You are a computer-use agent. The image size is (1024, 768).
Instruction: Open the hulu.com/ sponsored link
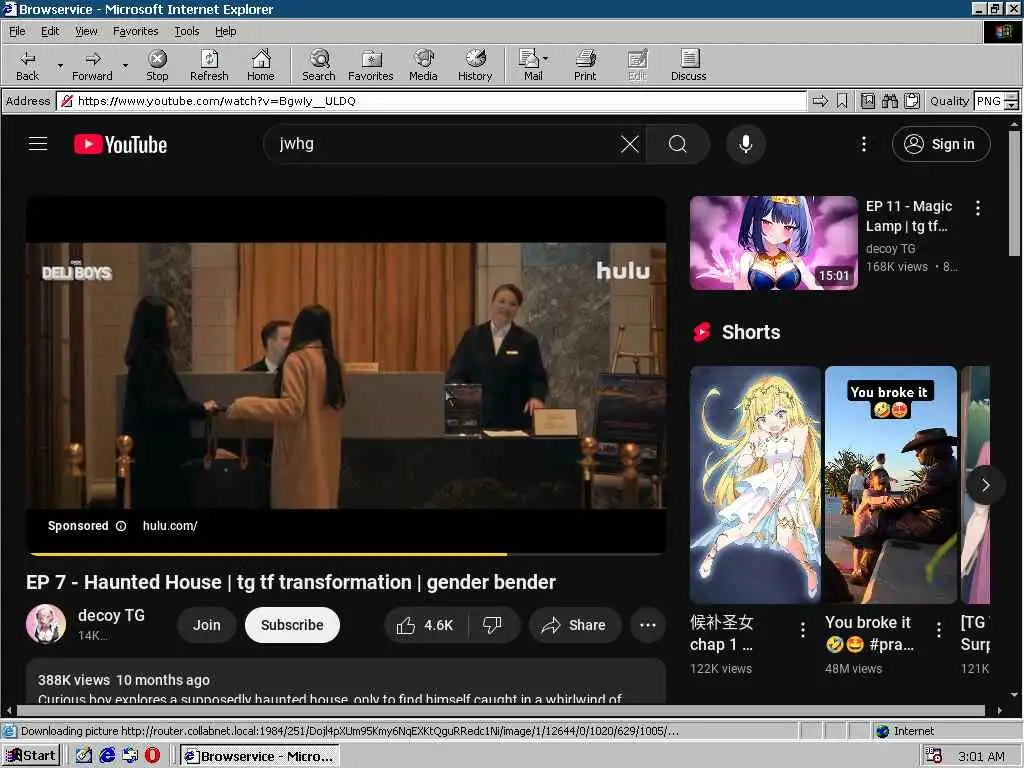click(x=170, y=526)
